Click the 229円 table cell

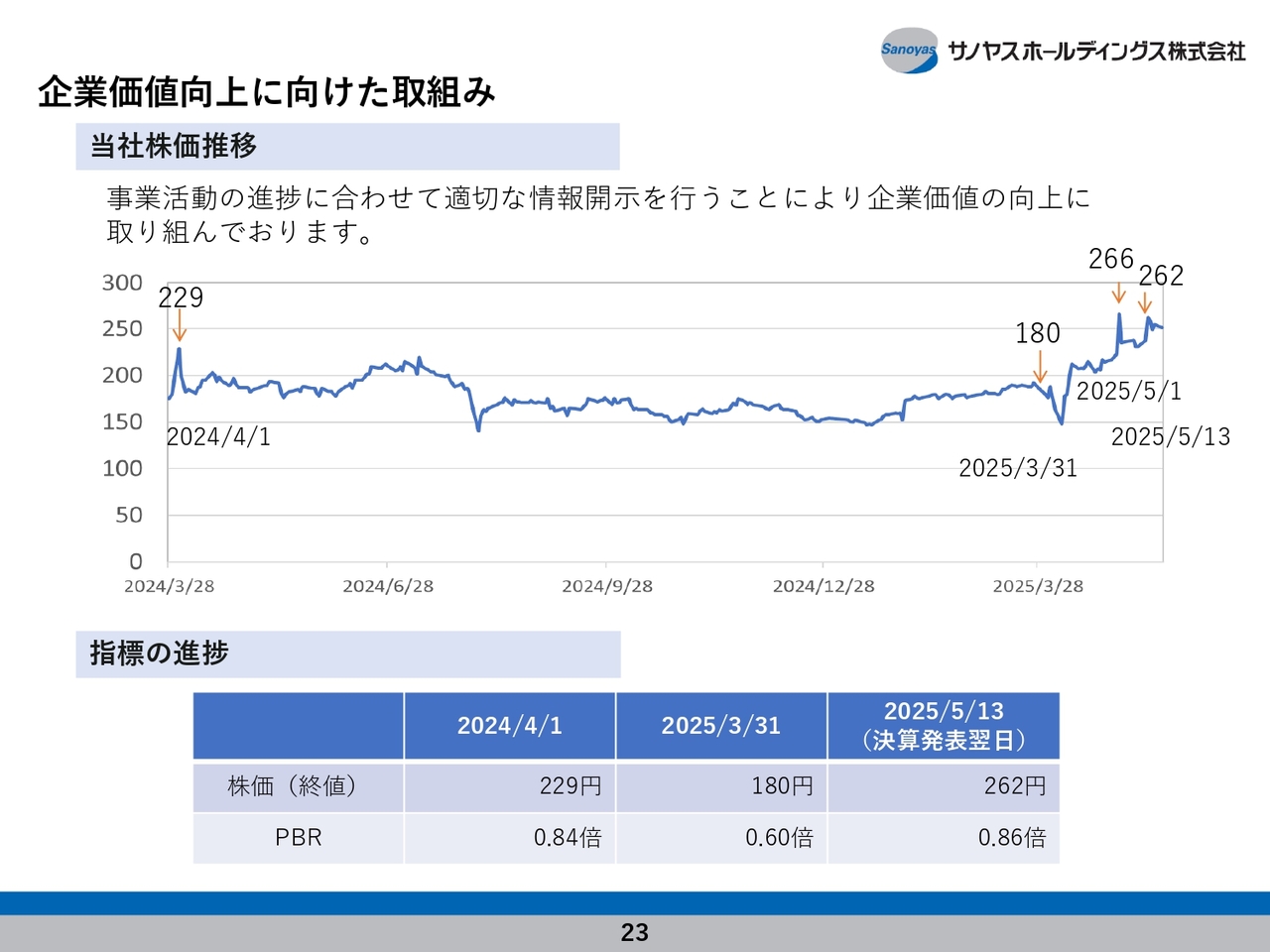point(510,786)
